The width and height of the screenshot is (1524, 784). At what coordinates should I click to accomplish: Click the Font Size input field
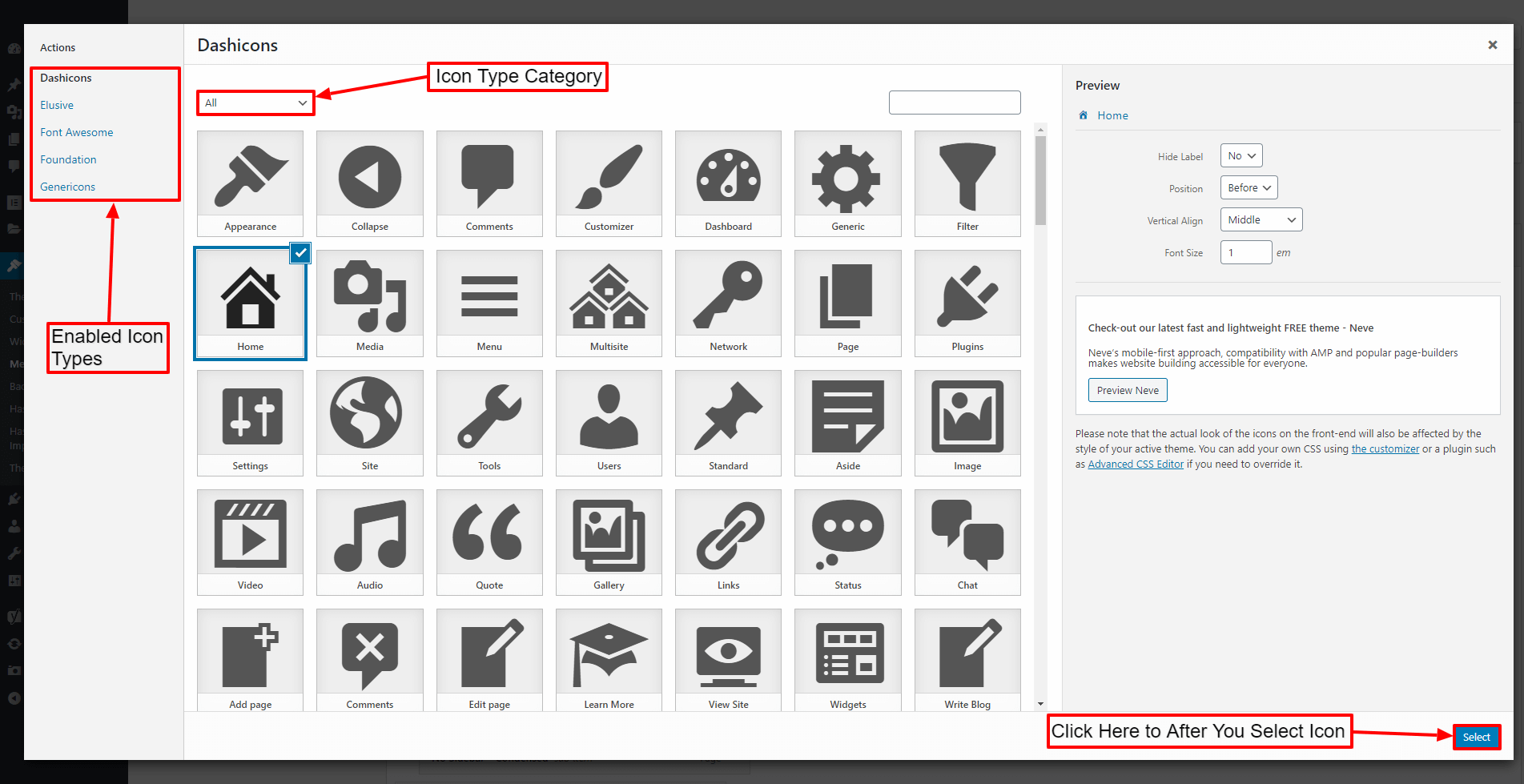point(1246,252)
